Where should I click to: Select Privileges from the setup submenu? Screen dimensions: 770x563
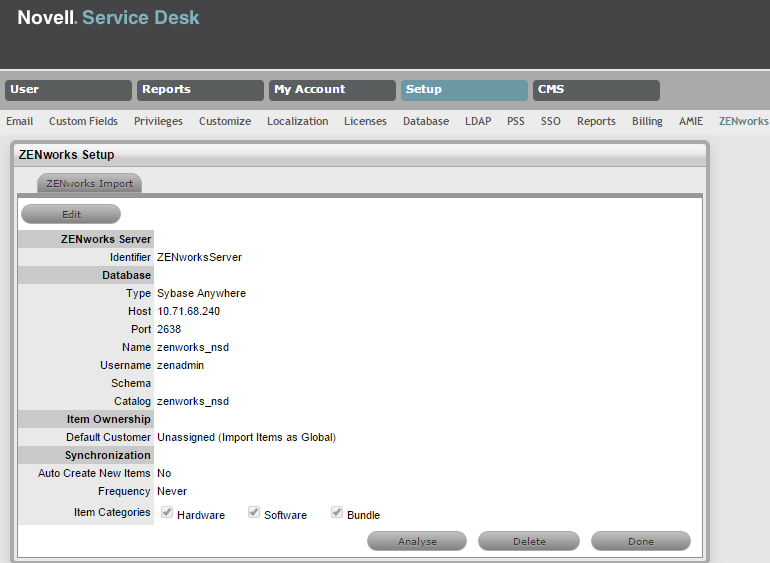coord(158,121)
